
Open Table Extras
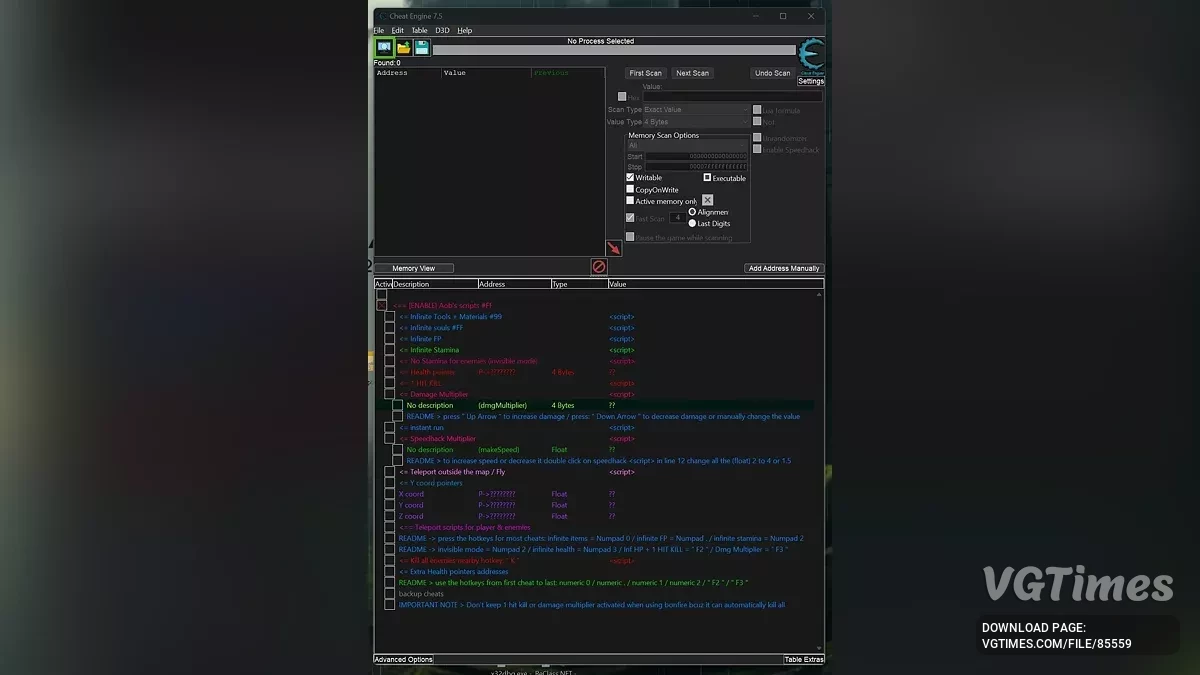tap(804, 660)
